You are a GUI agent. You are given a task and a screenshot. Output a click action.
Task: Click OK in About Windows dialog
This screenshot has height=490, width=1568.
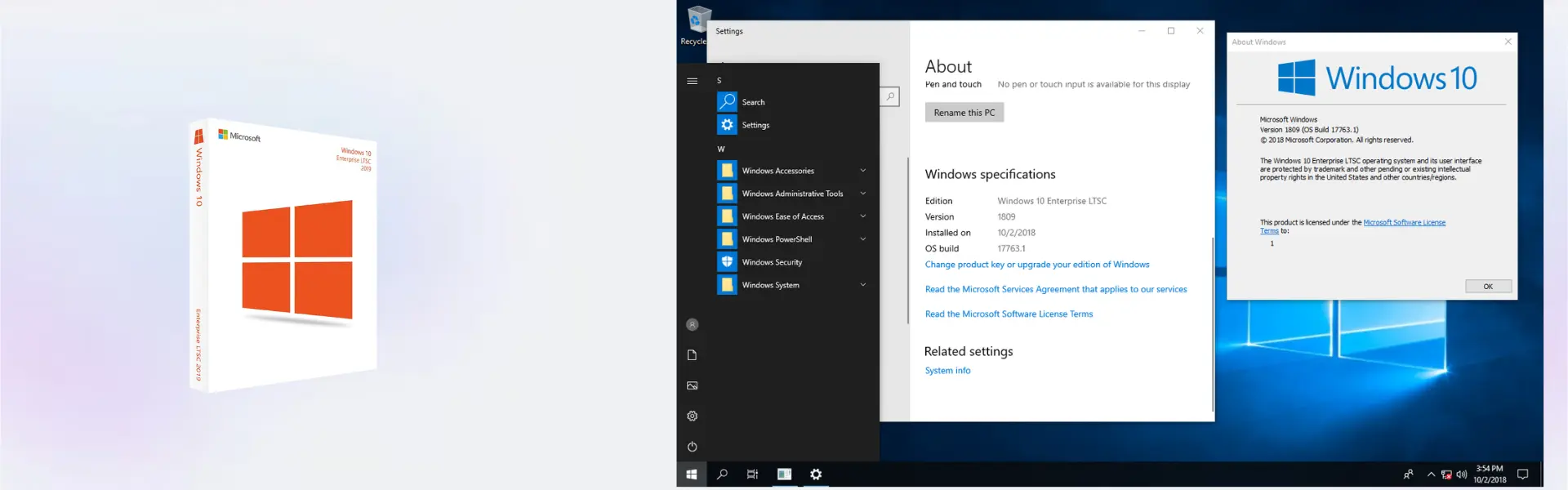pos(1488,287)
